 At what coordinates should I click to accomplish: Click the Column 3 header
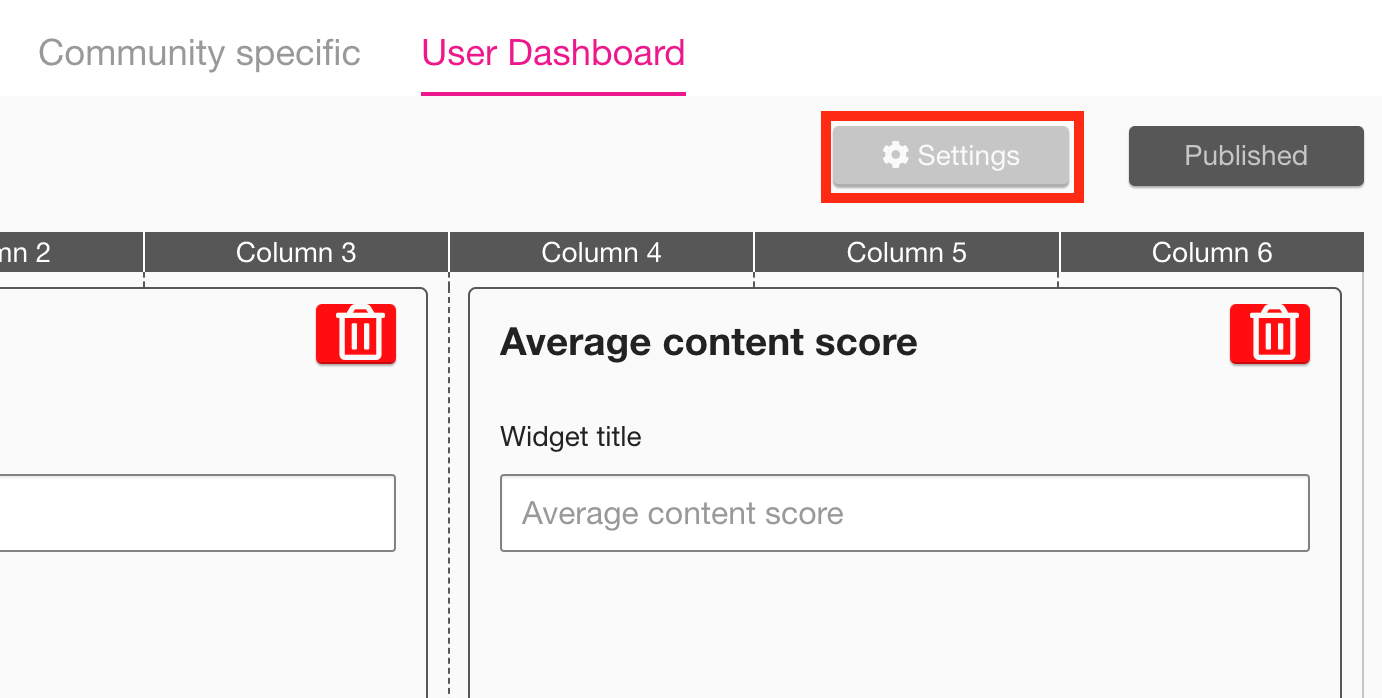point(295,252)
